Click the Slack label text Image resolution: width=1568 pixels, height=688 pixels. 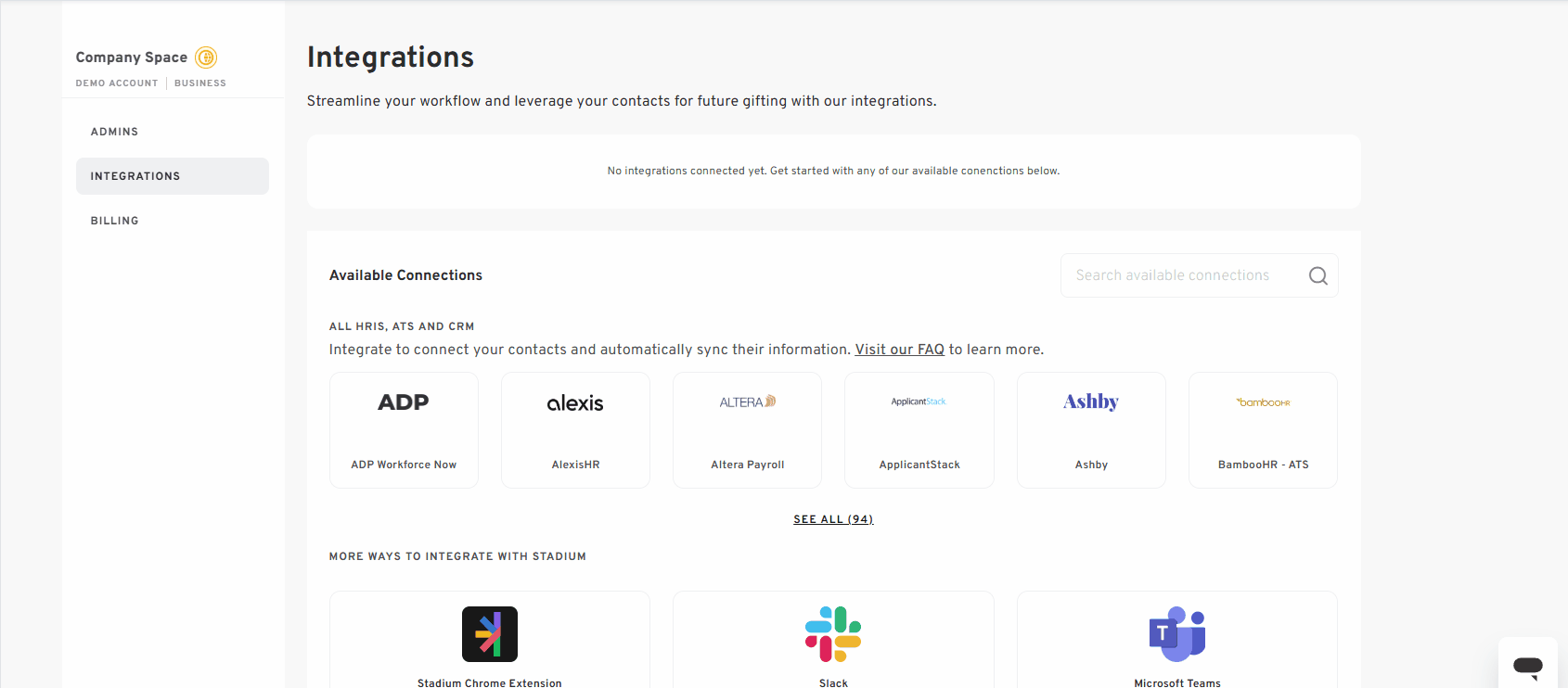[833, 682]
